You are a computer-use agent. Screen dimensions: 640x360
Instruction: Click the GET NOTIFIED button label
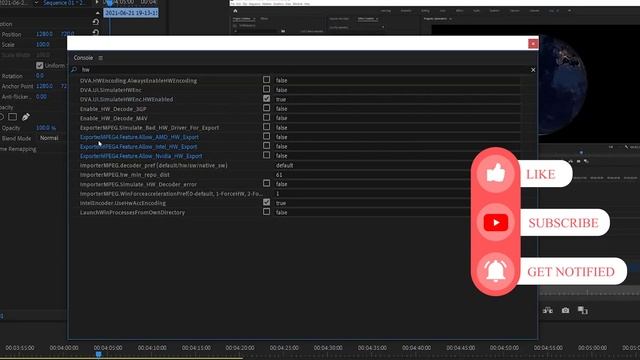(571, 272)
